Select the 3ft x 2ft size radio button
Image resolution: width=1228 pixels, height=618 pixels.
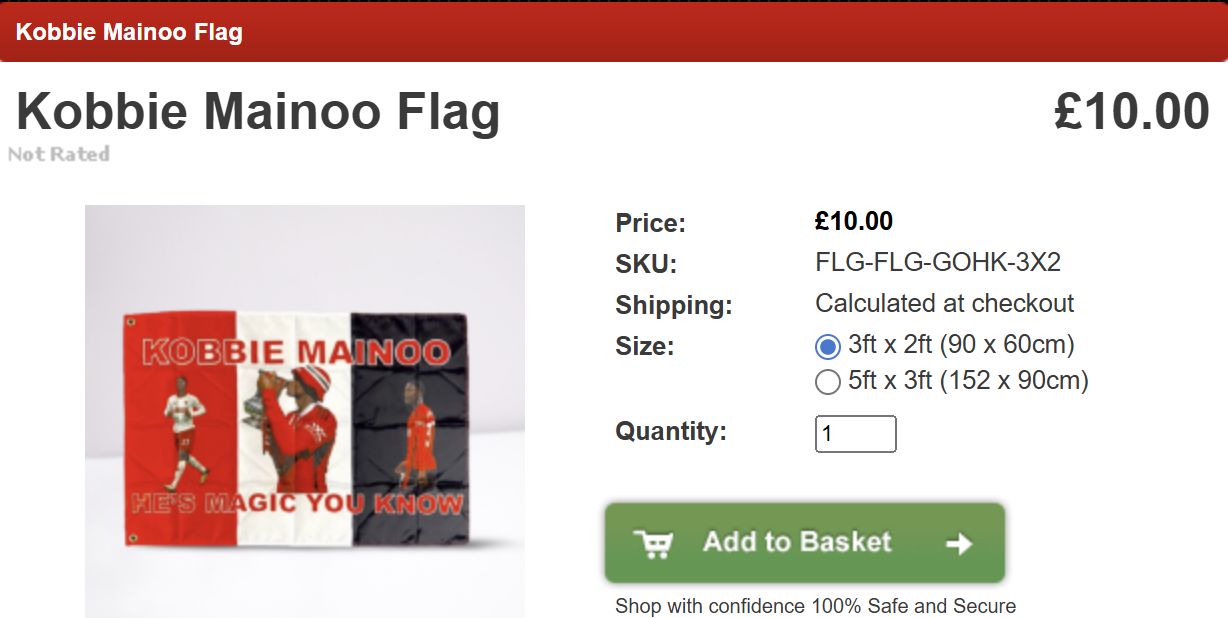point(828,347)
